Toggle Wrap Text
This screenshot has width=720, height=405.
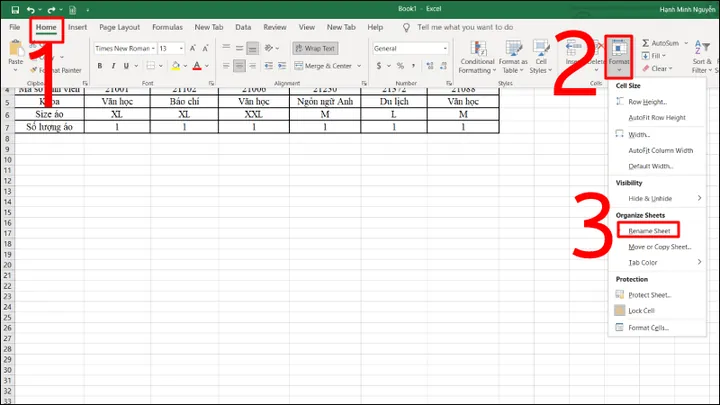point(315,48)
